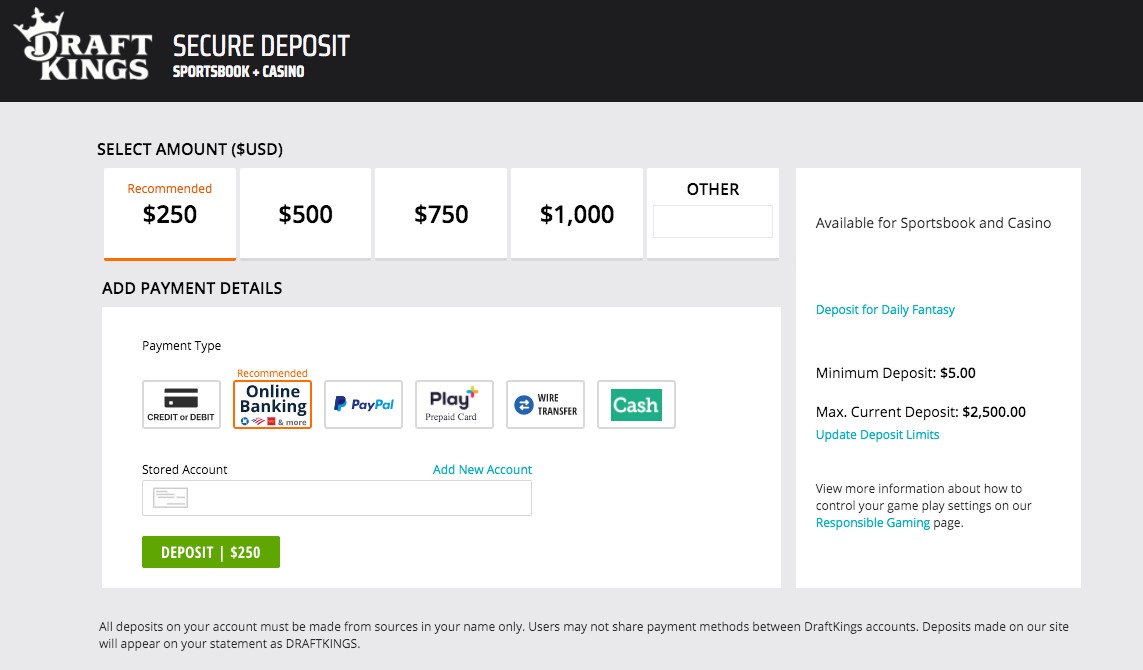Image resolution: width=1143 pixels, height=670 pixels.
Task: Click the SELECT AMOUNT ($USD) heading
Action: (x=190, y=149)
